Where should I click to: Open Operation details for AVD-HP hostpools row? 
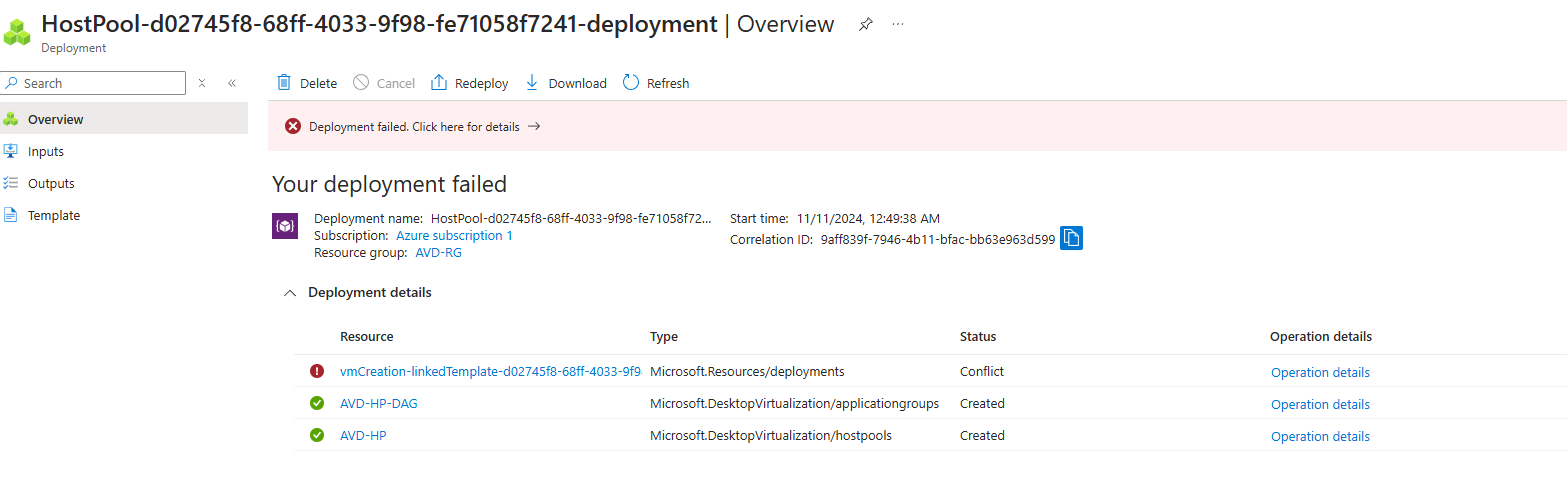coord(1320,436)
